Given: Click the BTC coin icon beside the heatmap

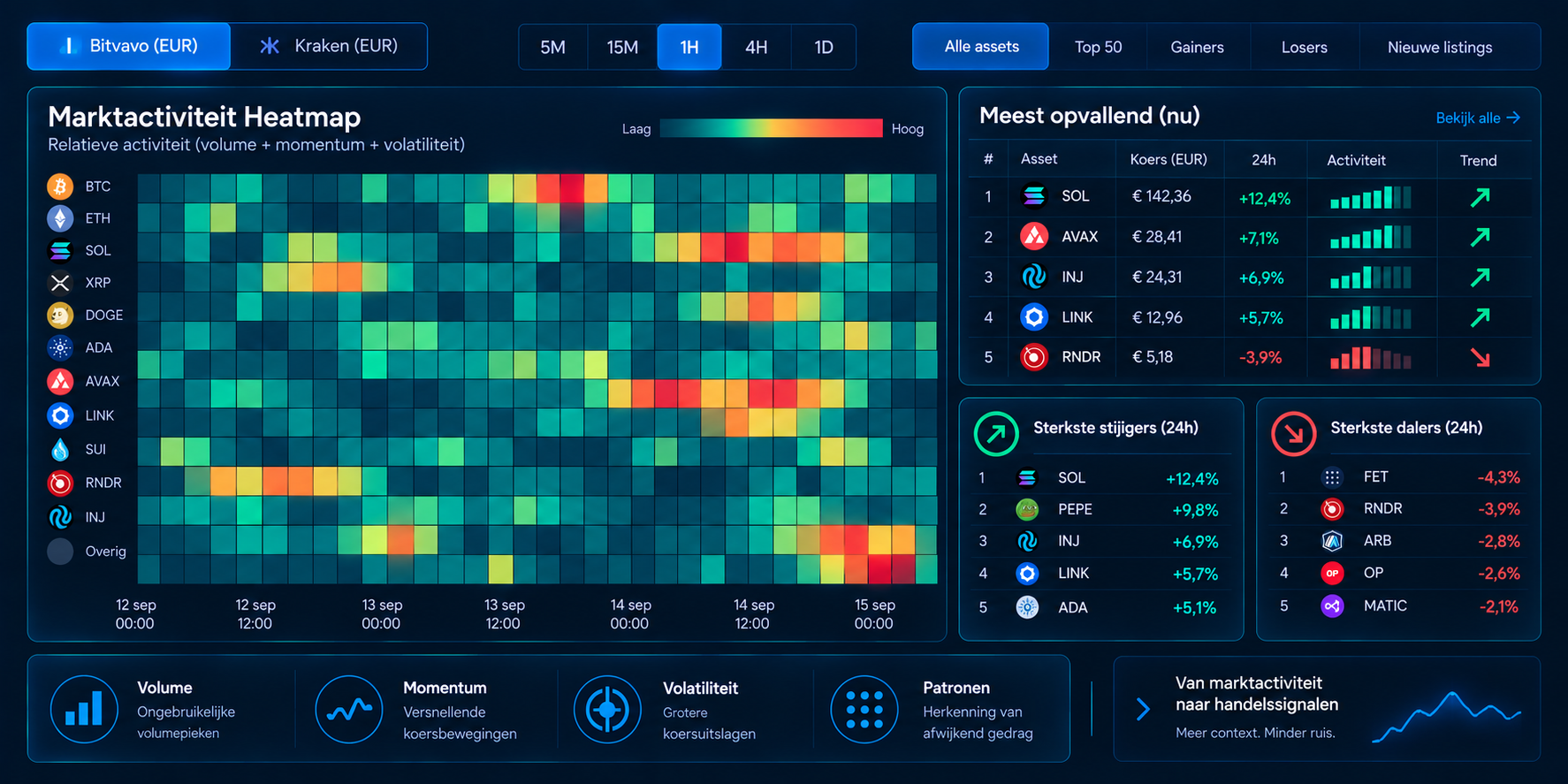Looking at the screenshot, I should 60,186.
